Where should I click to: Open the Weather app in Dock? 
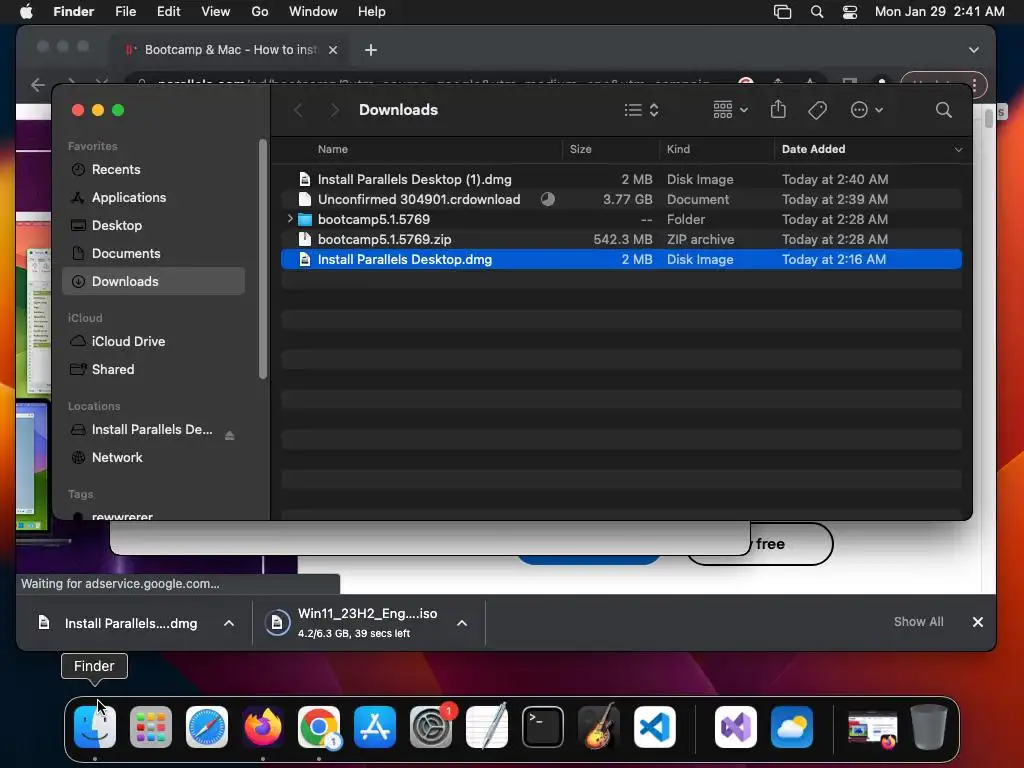[792, 727]
